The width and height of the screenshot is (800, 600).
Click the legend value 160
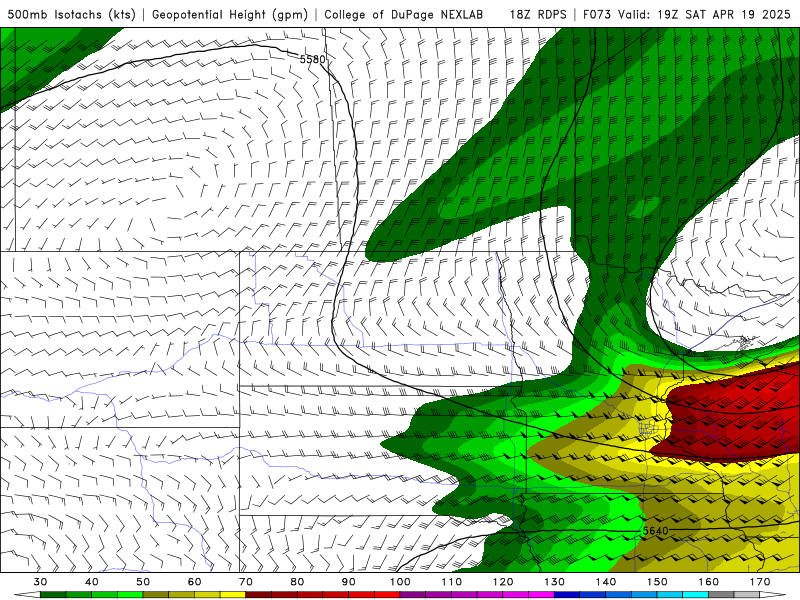(709, 582)
